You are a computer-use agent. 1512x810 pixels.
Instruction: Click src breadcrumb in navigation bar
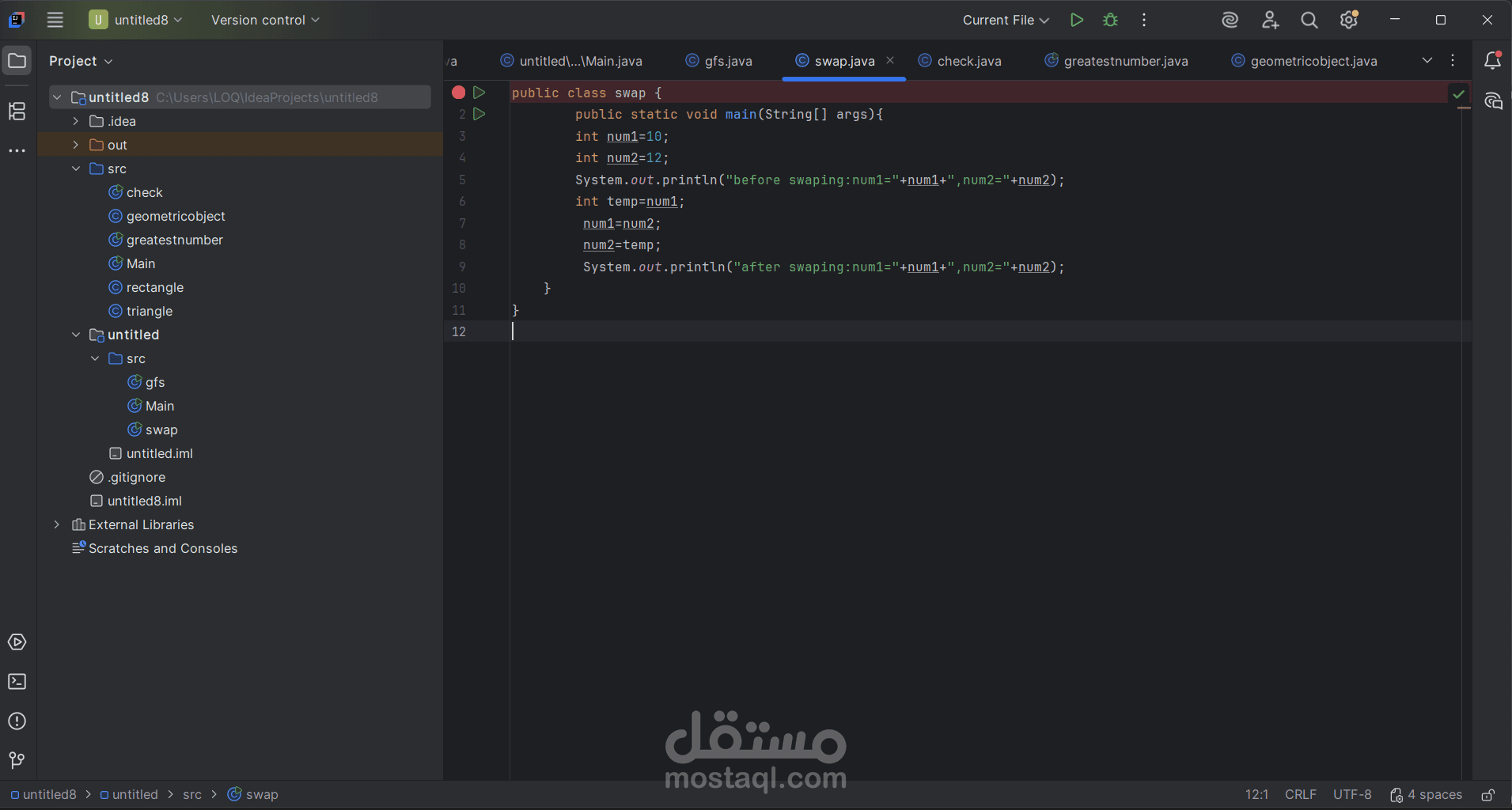[192, 795]
